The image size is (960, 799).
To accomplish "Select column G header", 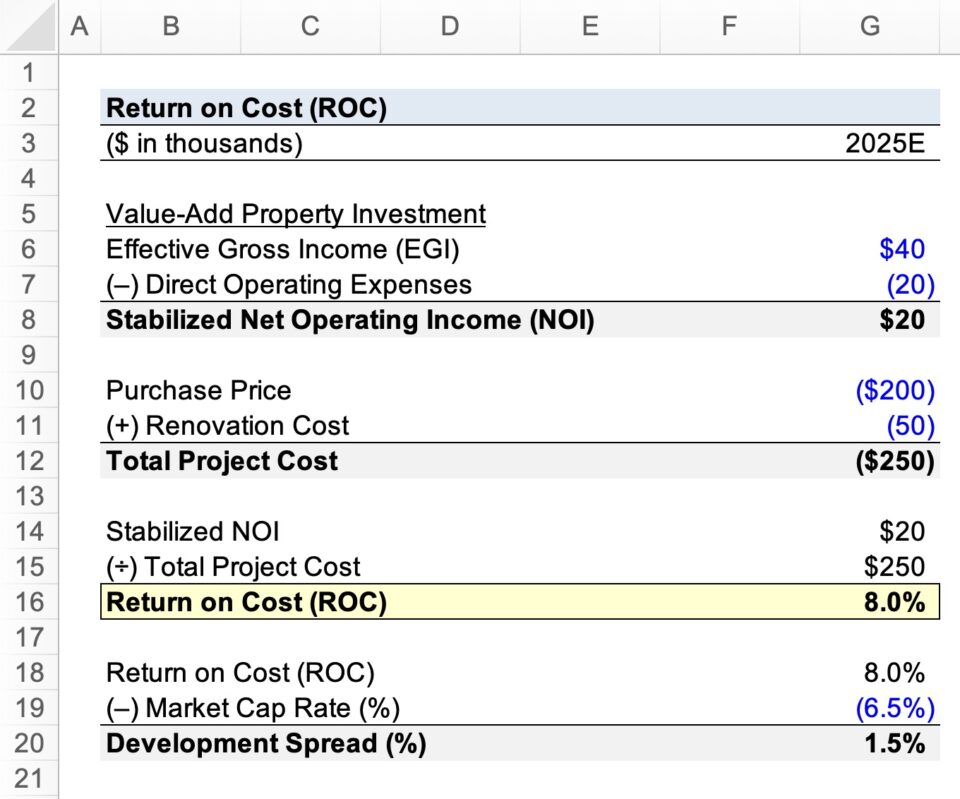I will (x=870, y=27).
